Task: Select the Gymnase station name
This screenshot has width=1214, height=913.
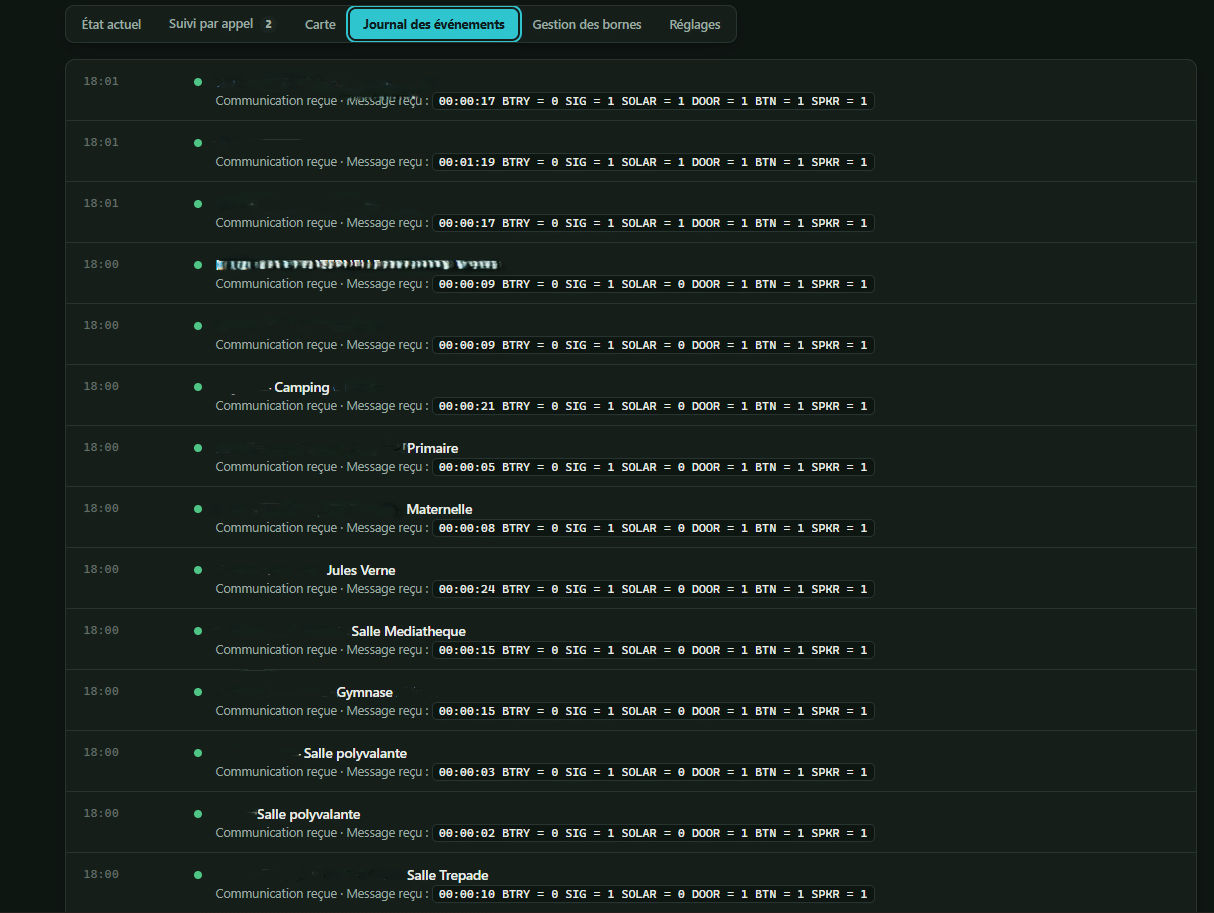Action: [x=365, y=693]
